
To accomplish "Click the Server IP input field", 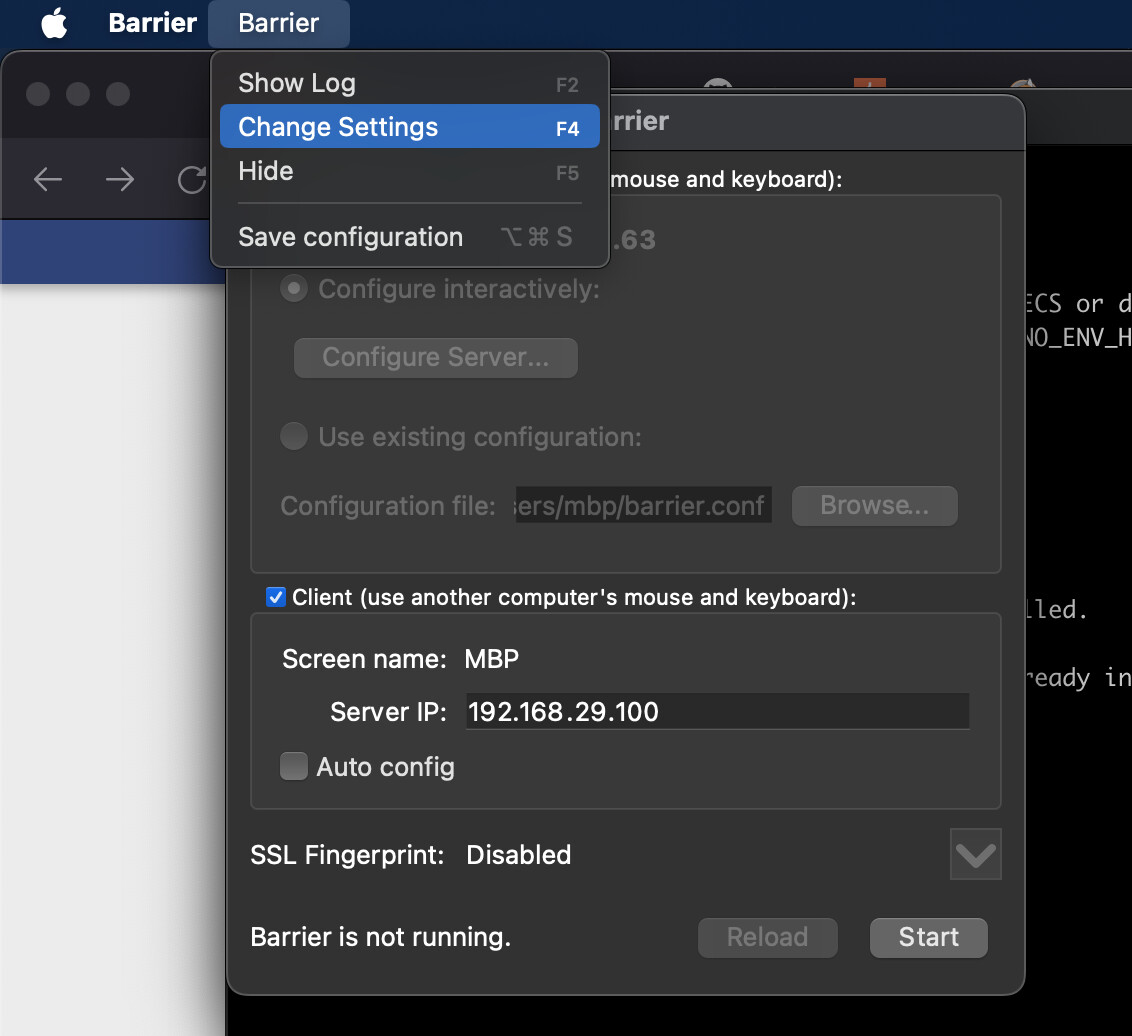I will pos(717,711).
